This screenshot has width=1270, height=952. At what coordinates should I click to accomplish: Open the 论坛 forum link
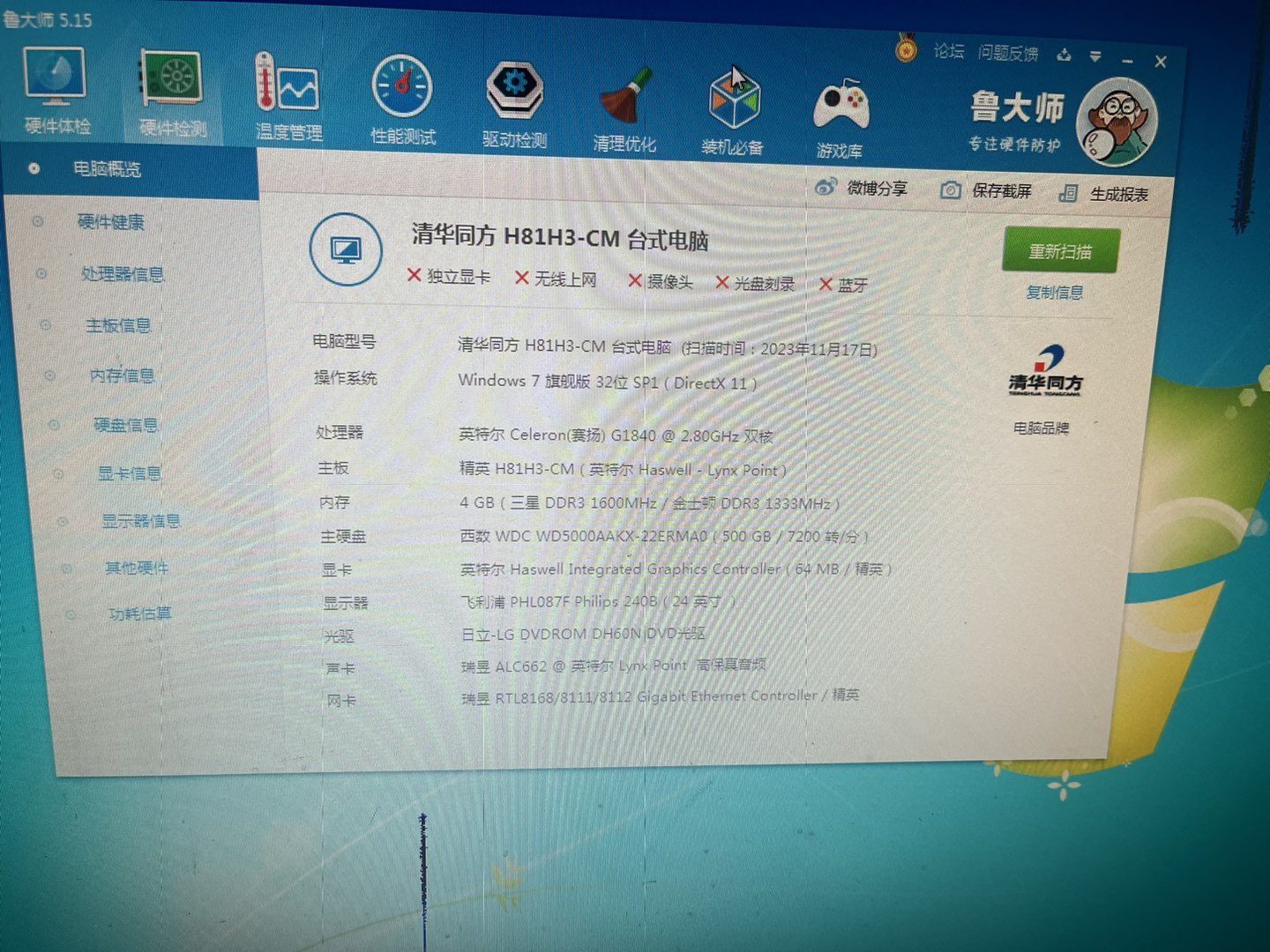point(949,51)
